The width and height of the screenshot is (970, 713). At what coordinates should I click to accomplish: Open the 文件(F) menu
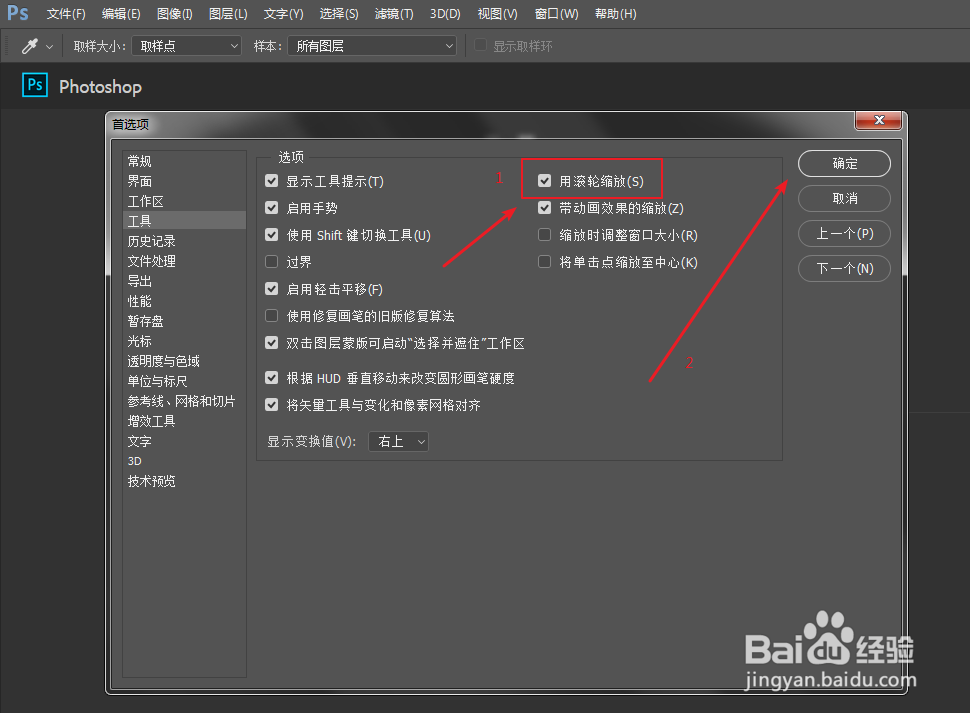coord(66,14)
